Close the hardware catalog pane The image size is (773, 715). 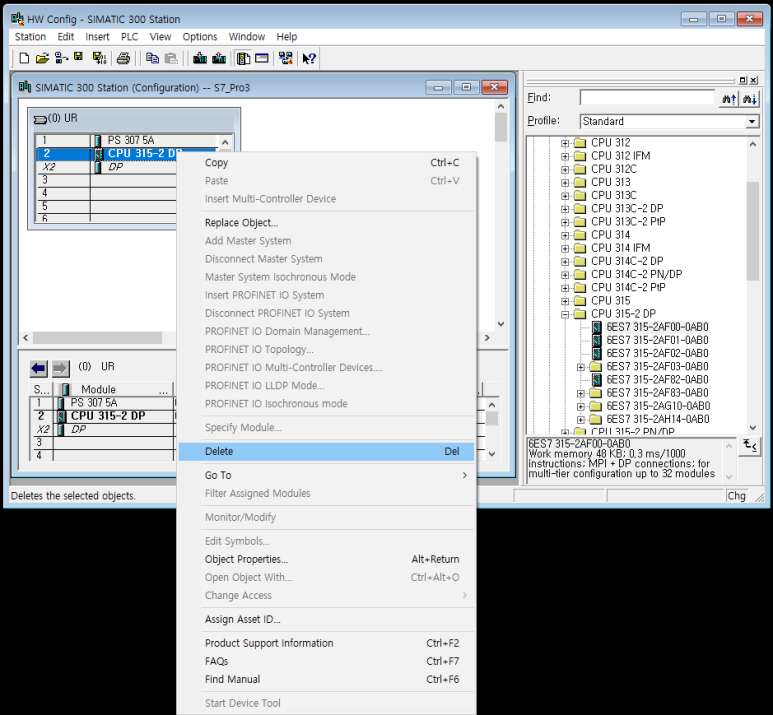coord(753,80)
